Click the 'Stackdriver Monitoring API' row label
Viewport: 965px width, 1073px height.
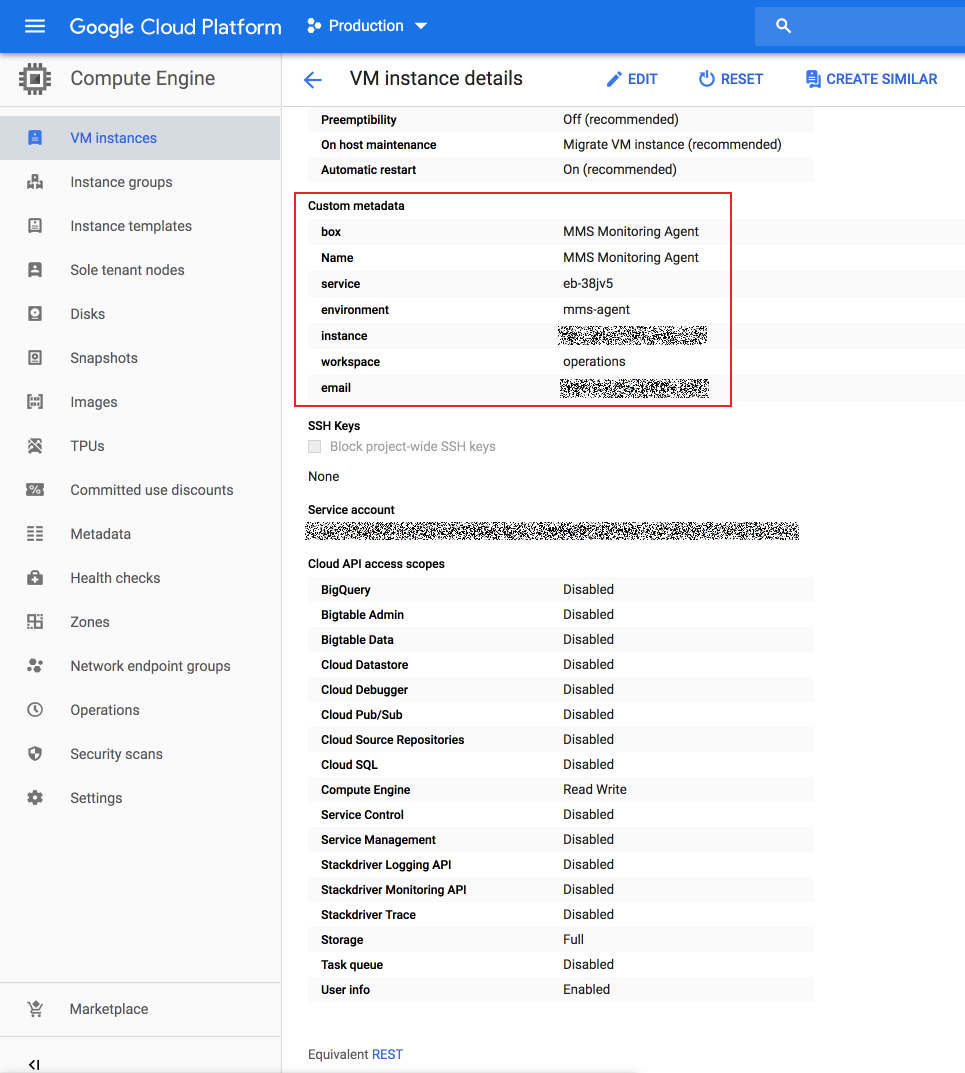pos(394,890)
